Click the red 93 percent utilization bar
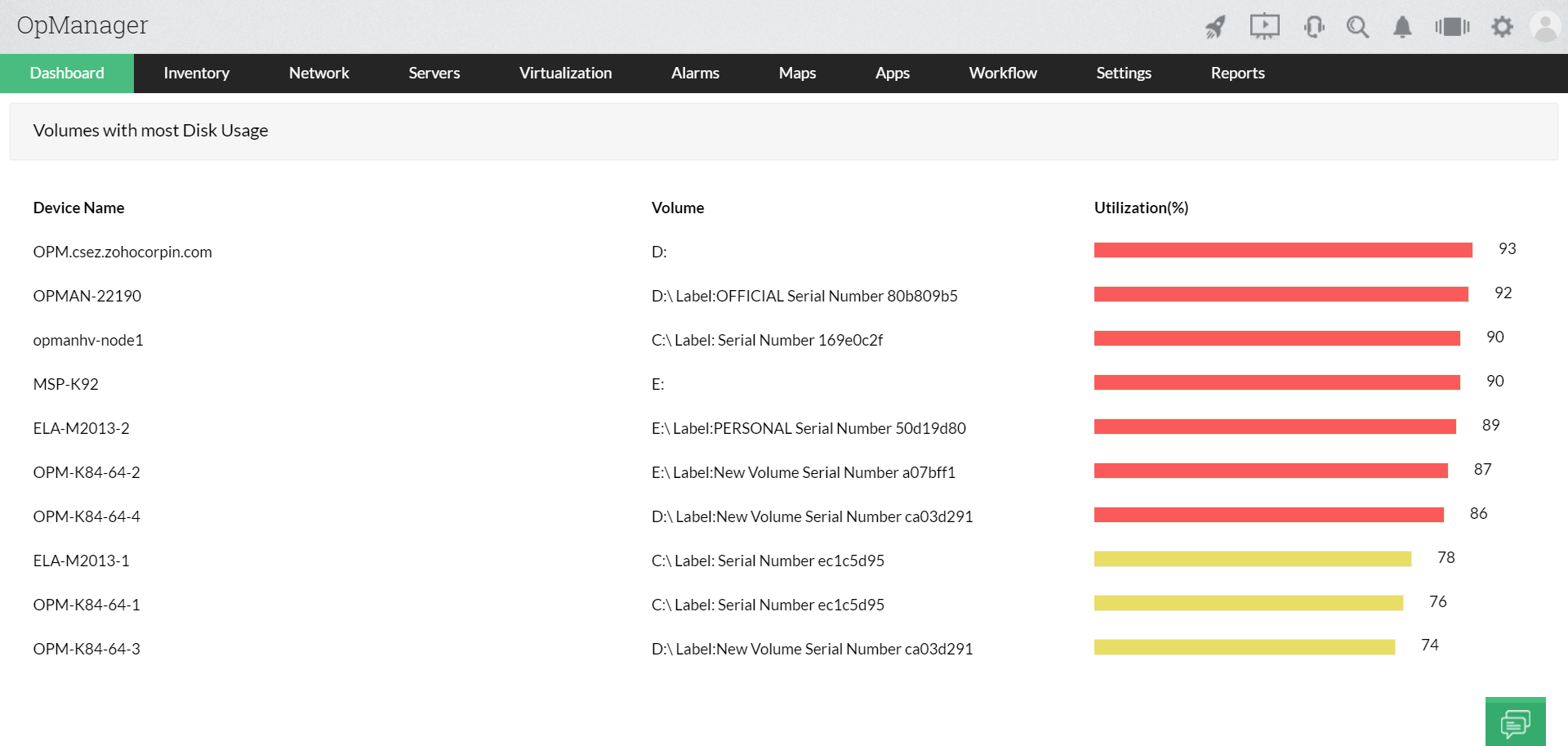Screen dimensions: 1568x746 tap(1283, 250)
